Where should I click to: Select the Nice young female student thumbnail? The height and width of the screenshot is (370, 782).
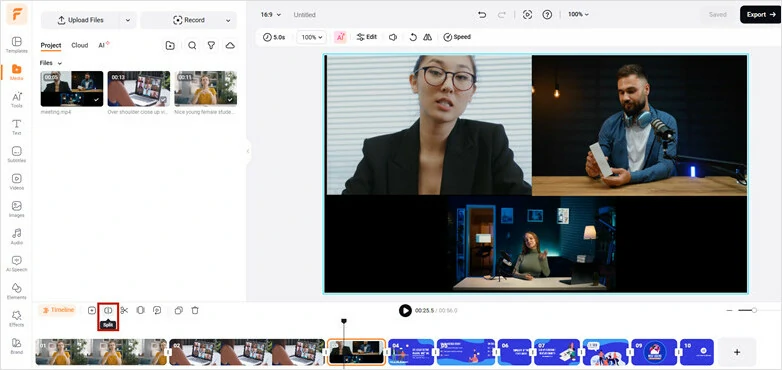[x=205, y=89]
